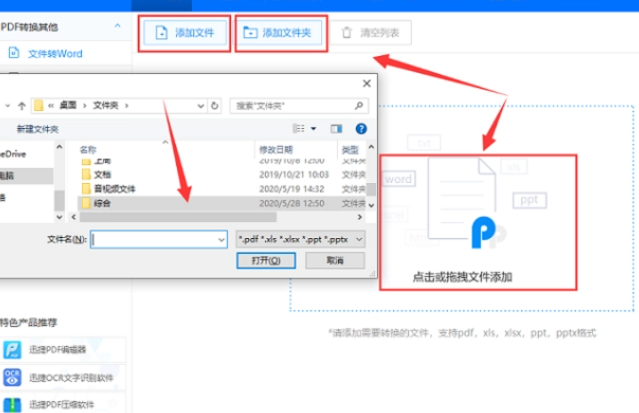Click 新建文件夹 in the dialog toolbar
This screenshot has width=639, height=413.
coord(37,129)
